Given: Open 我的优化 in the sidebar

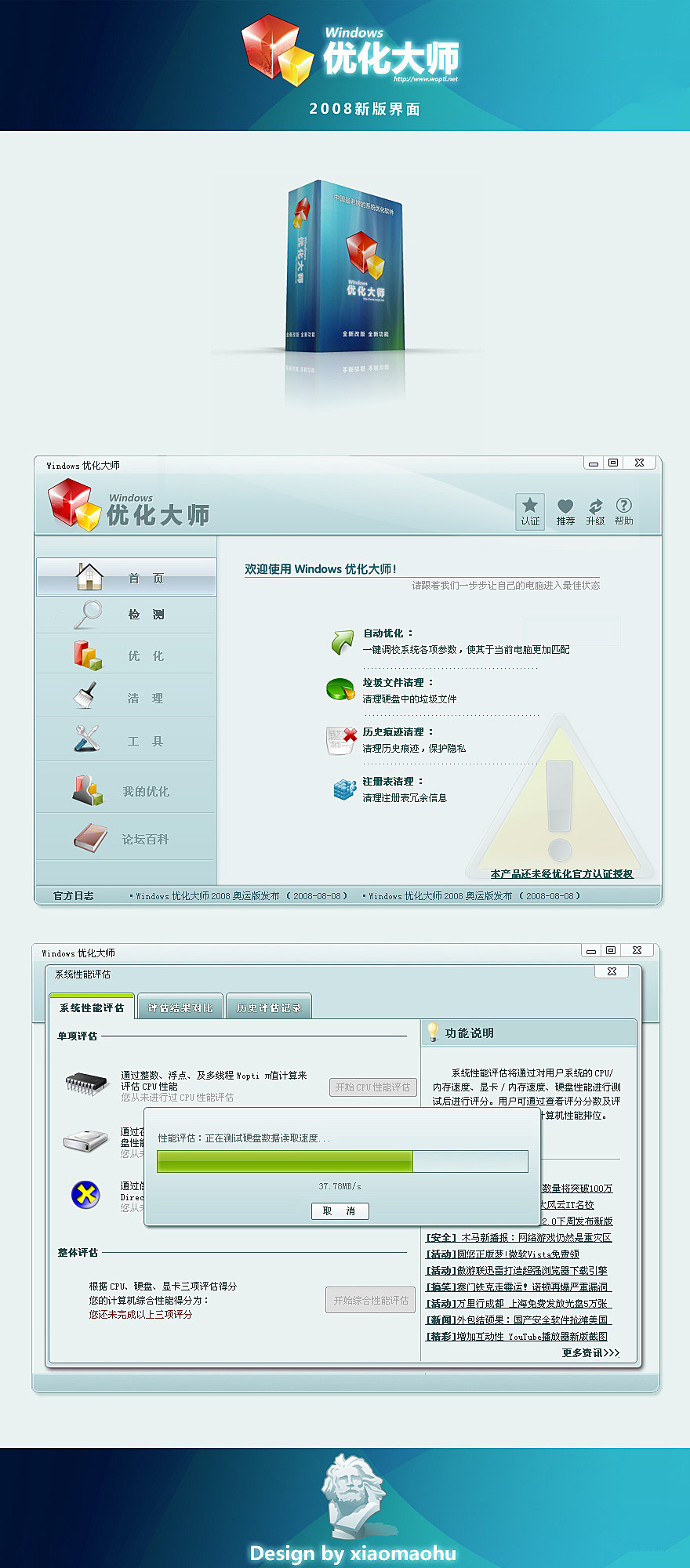Looking at the screenshot, I should point(126,790).
